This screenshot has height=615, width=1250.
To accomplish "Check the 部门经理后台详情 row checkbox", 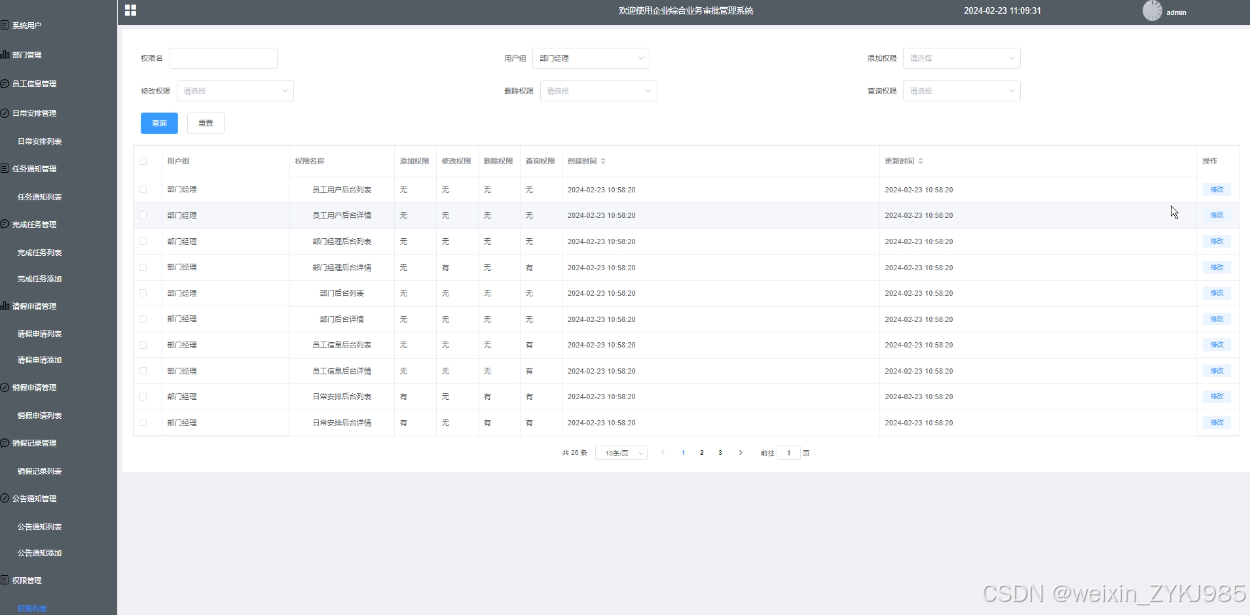I will [143, 267].
